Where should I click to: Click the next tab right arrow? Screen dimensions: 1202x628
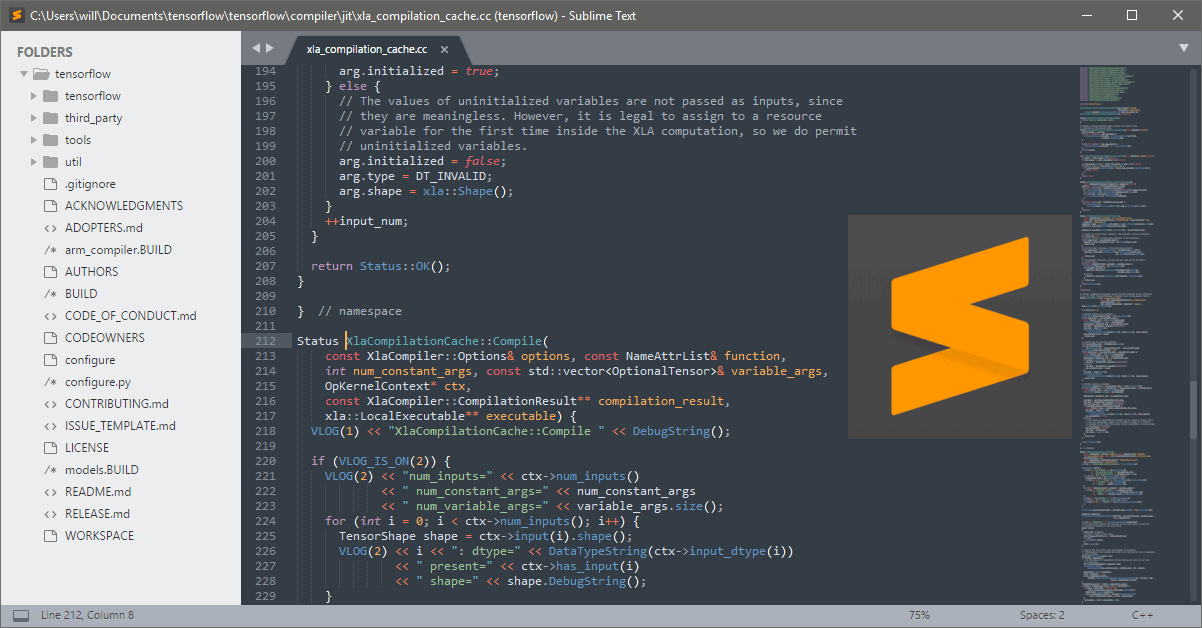click(x=269, y=48)
